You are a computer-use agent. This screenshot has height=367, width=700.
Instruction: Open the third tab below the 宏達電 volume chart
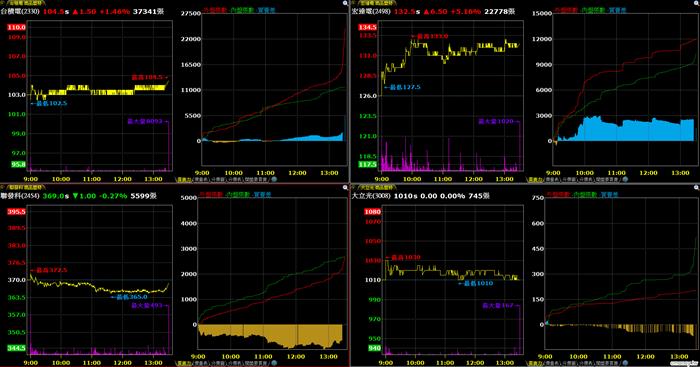coord(569,179)
